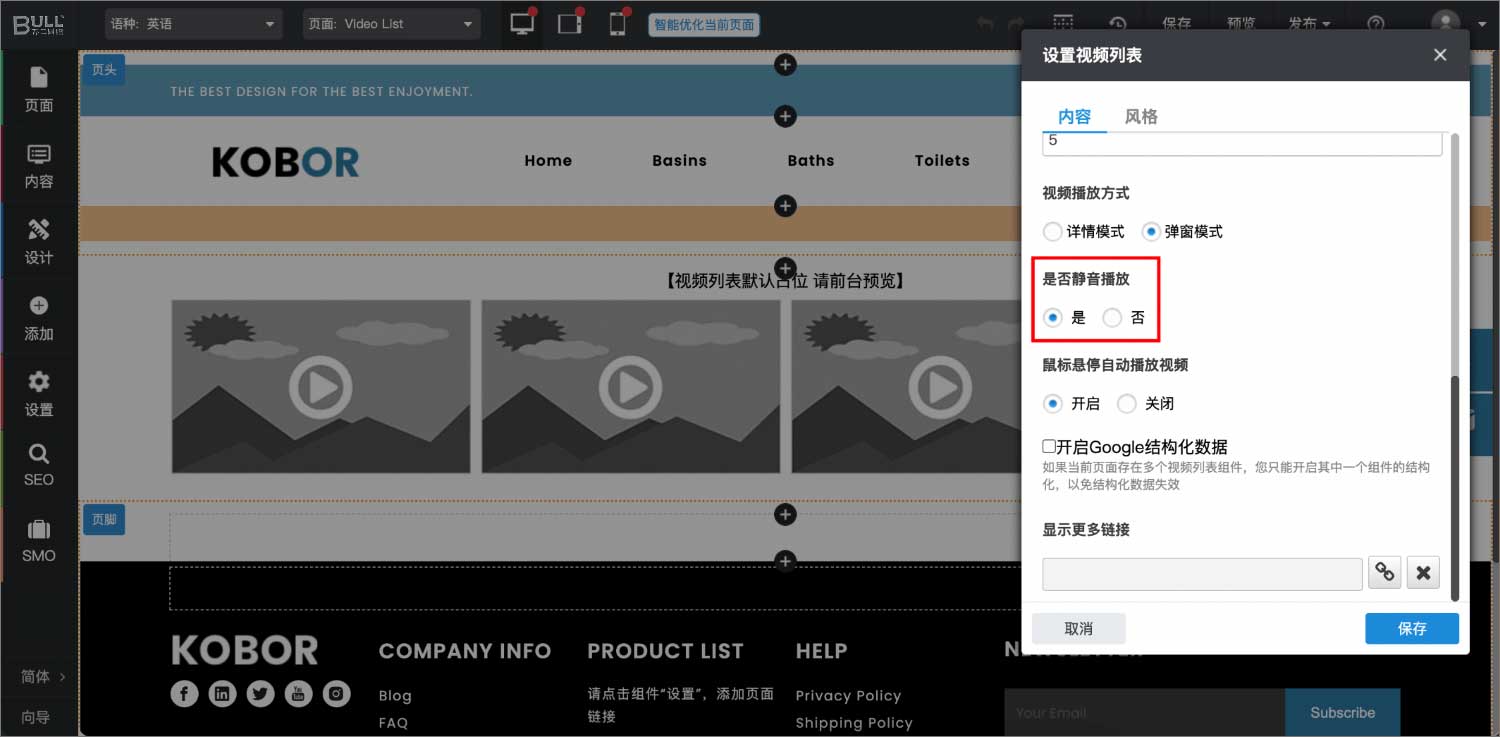Click the link chooser icon for 显示更多链接
The image size is (1500, 737).
coord(1384,573)
